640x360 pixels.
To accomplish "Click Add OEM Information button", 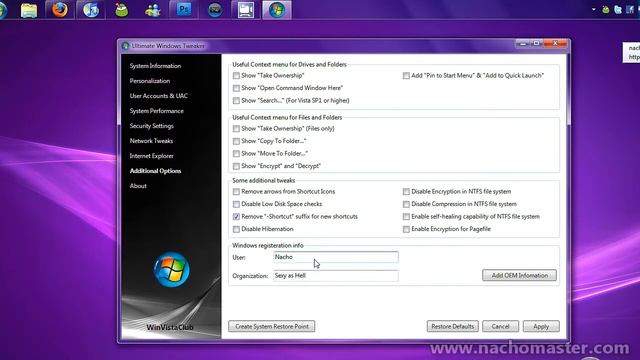I will [x=519, y=276].
